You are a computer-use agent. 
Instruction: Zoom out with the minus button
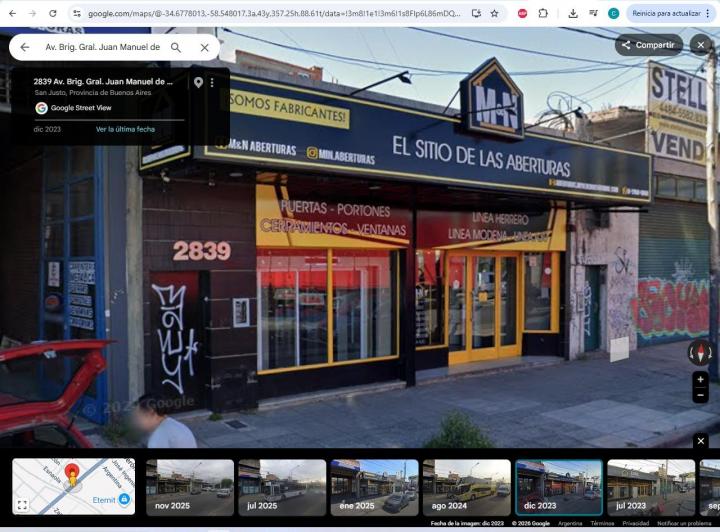[700, 395]
